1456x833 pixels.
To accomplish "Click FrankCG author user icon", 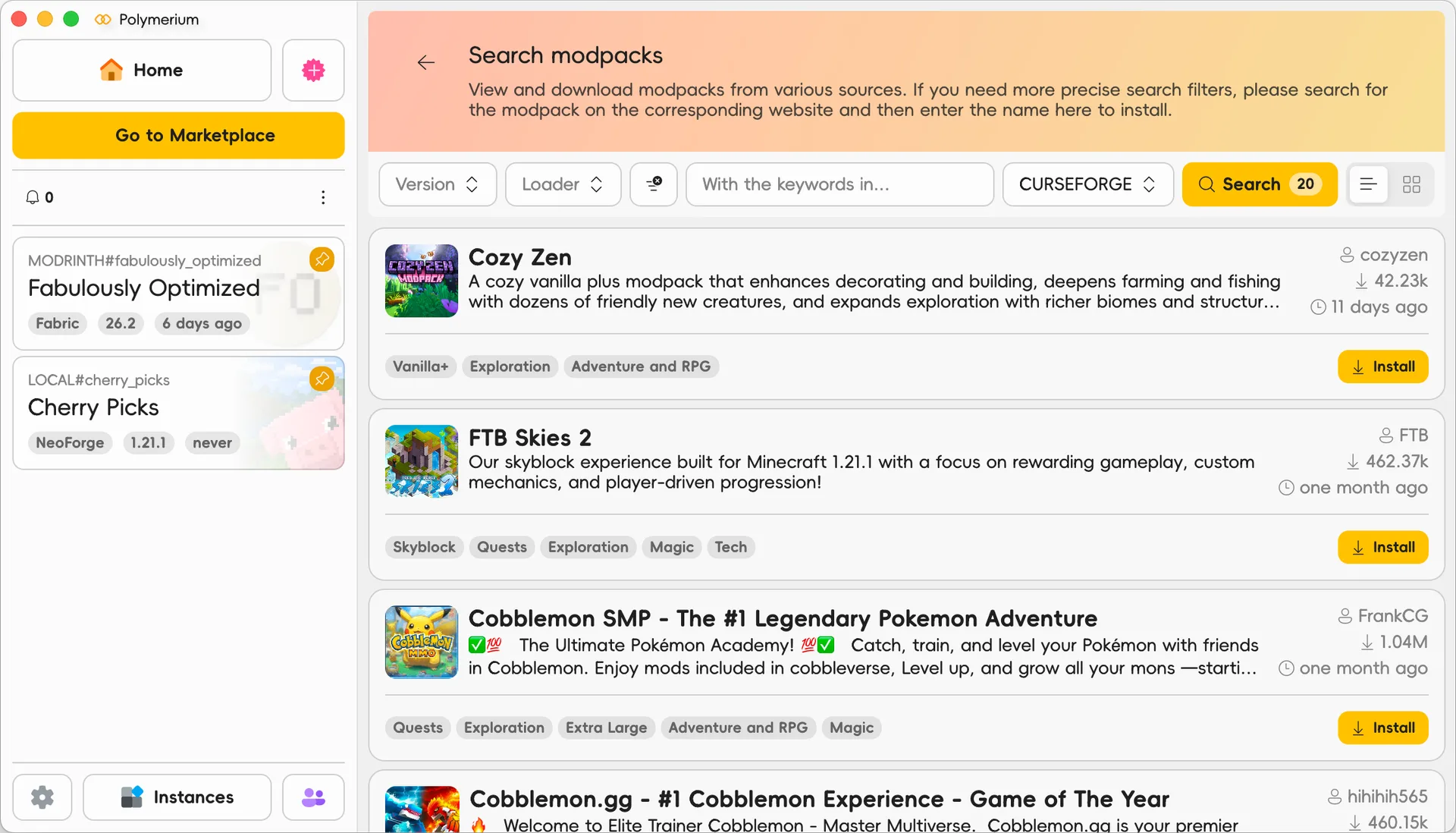I will pyautogui.click(x=1345, y=616).
